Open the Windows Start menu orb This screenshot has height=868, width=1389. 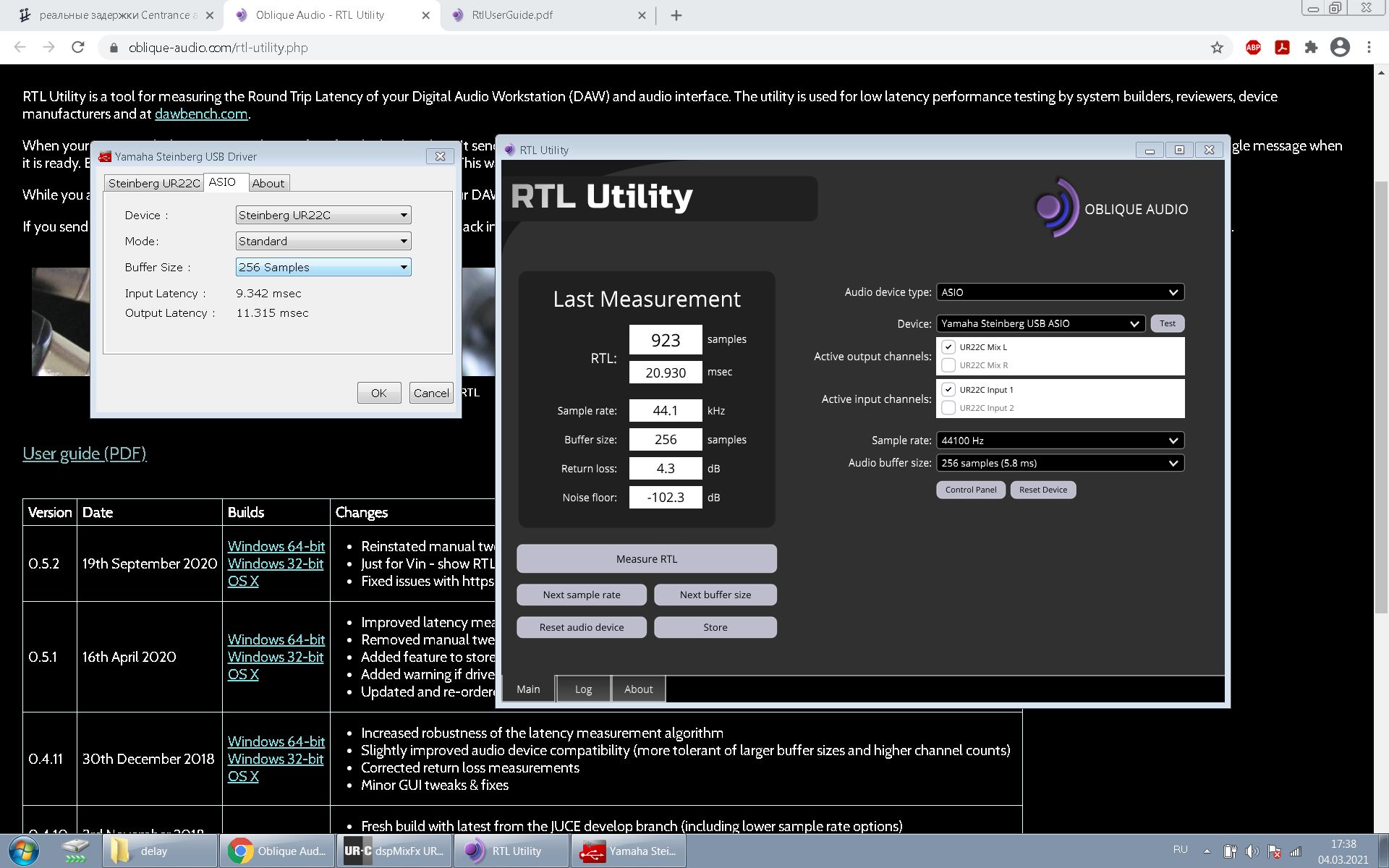coord(23,851)
